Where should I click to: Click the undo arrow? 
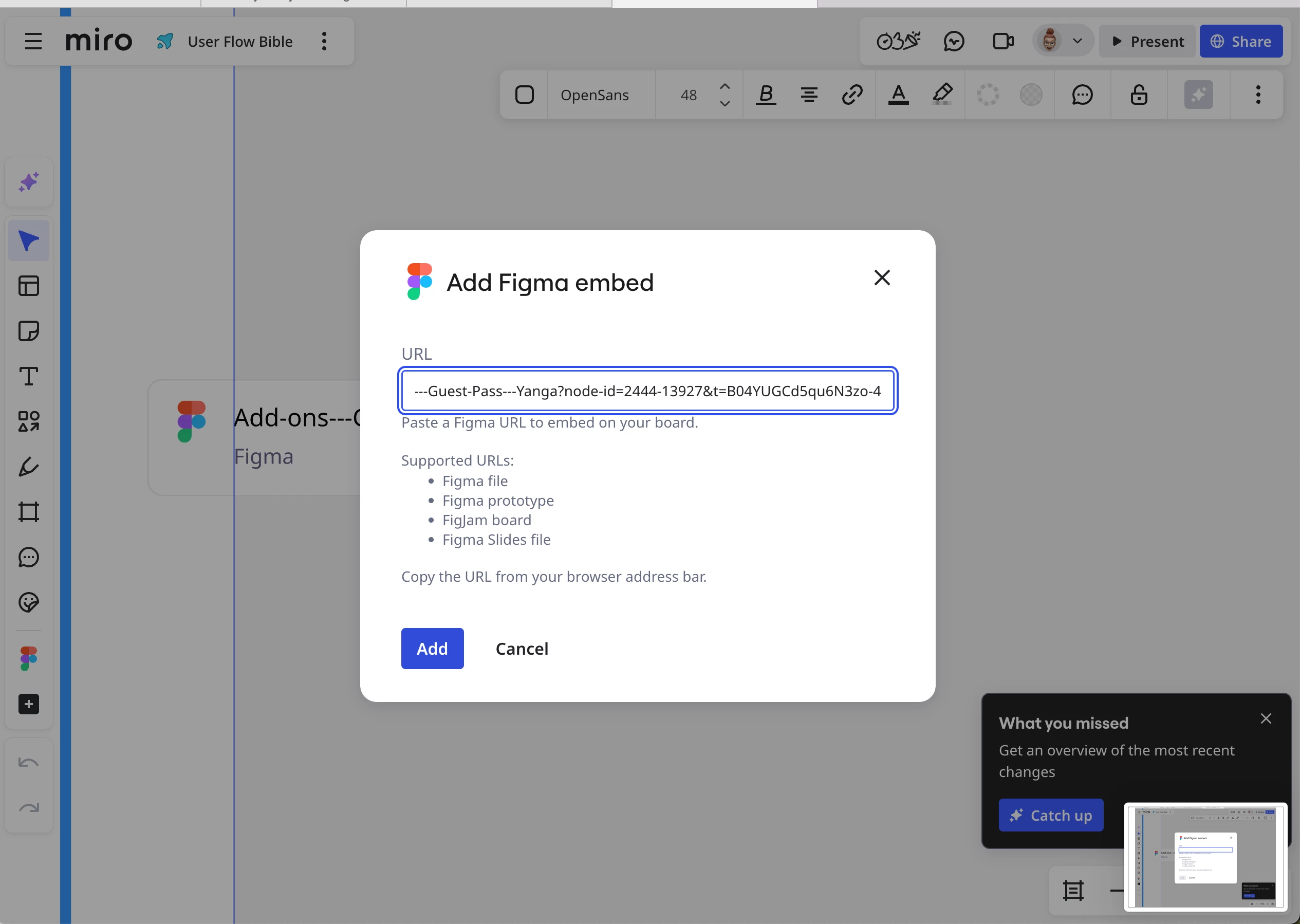(28, 763)
